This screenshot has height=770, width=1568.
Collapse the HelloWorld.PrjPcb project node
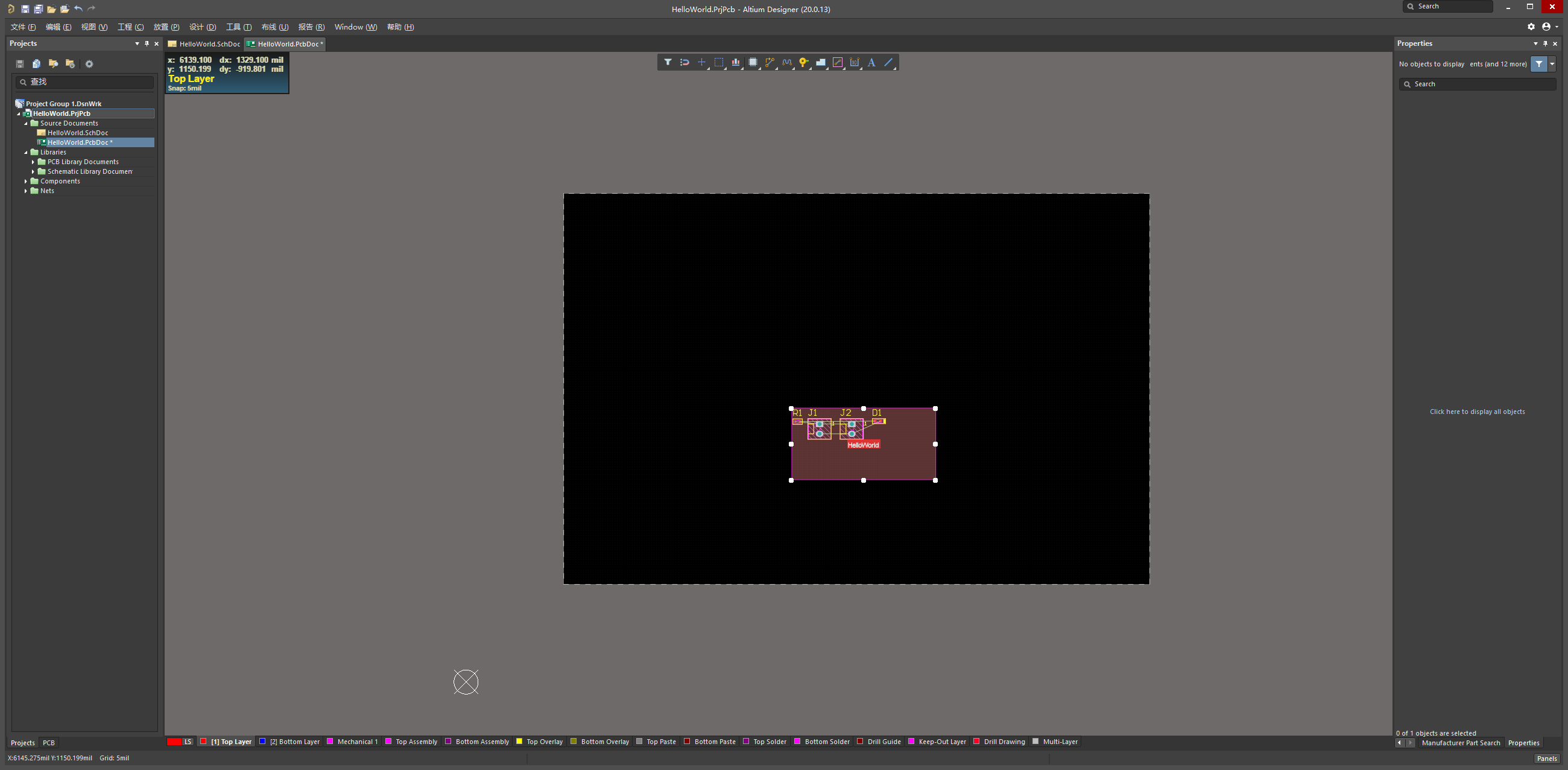[19, 113]
